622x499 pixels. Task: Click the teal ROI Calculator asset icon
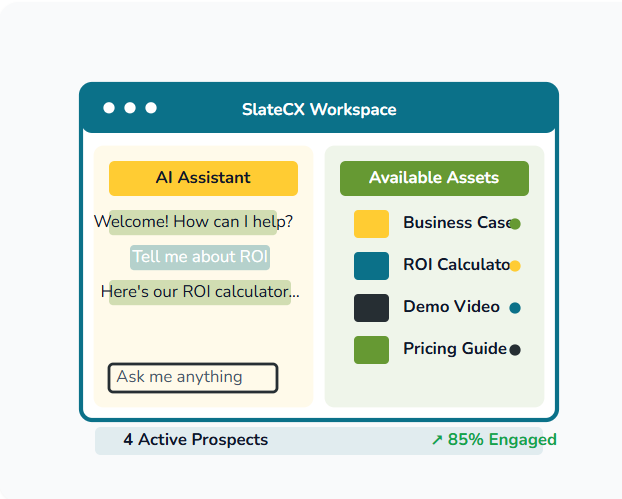371,266
